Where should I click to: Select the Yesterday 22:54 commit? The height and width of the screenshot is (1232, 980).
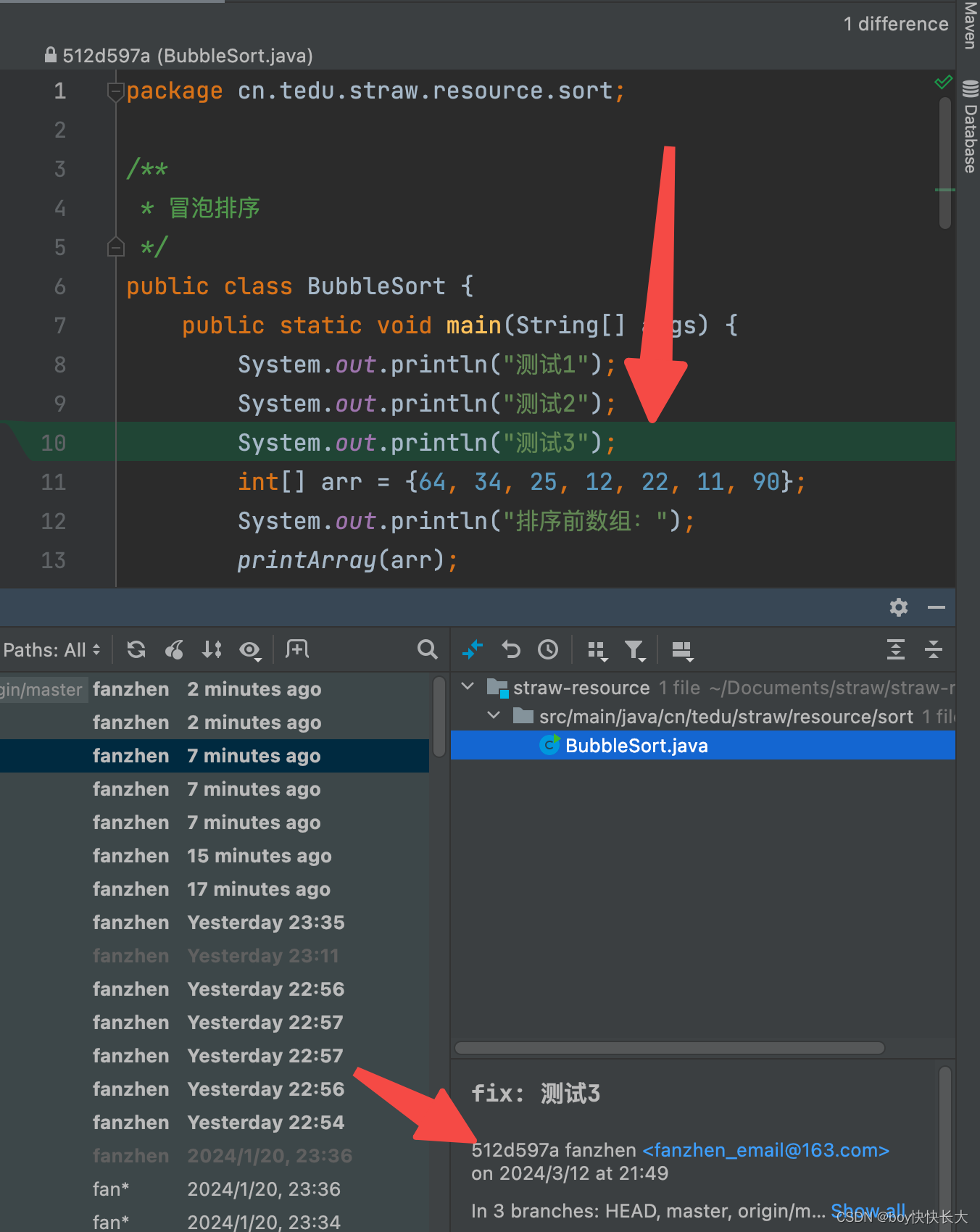coord(215,1123)
